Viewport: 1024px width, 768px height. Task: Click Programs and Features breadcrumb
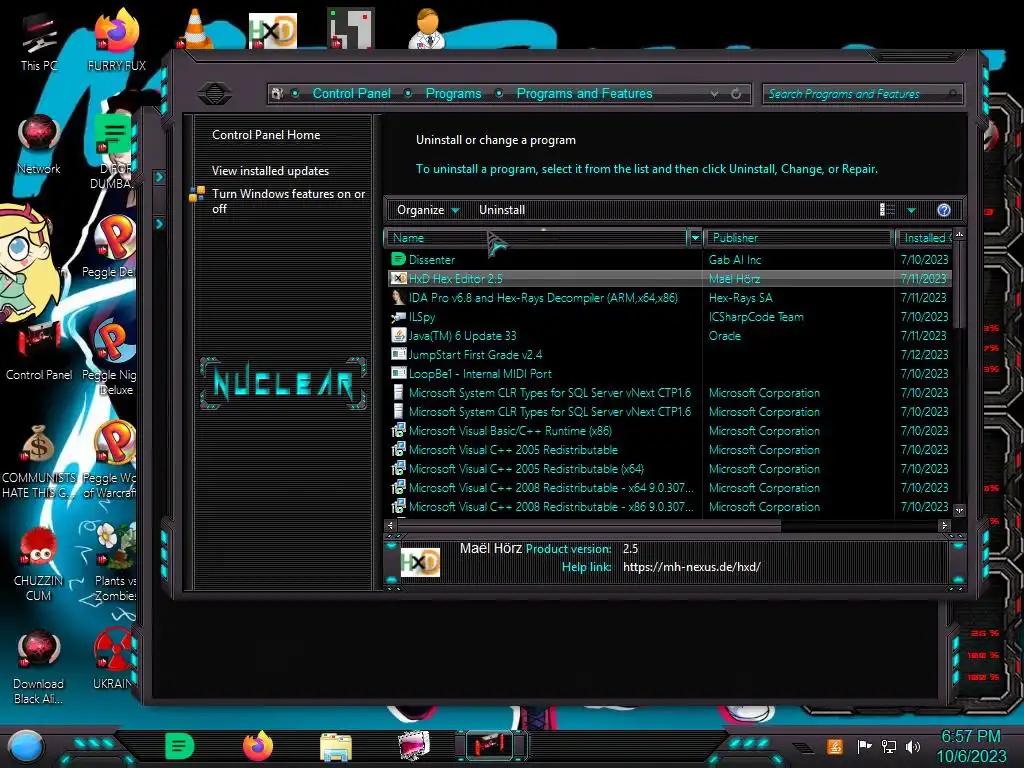coord(584,93)
